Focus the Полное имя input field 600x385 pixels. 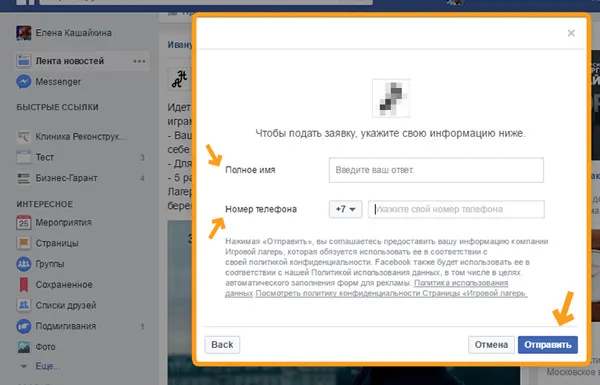coord(436,170)
